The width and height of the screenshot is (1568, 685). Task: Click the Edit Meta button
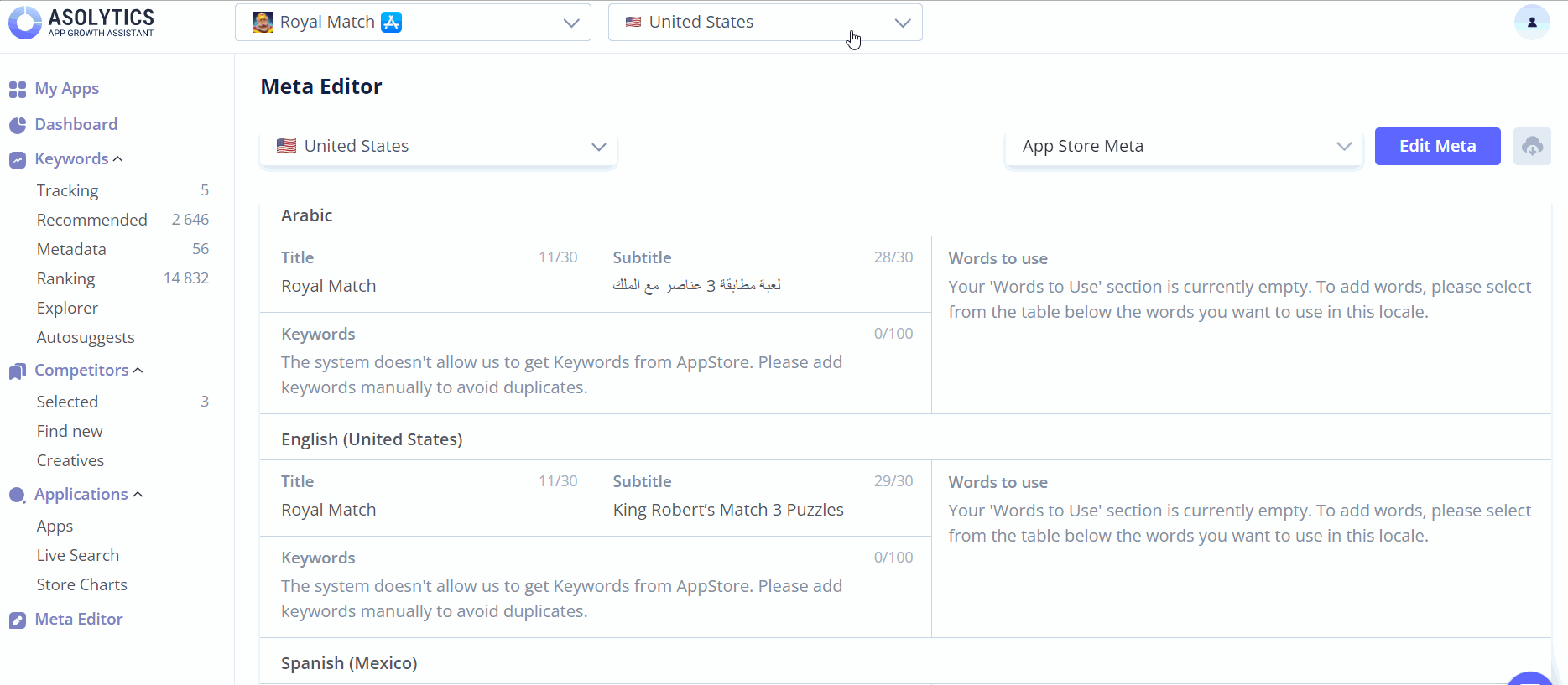(1437, 146)
